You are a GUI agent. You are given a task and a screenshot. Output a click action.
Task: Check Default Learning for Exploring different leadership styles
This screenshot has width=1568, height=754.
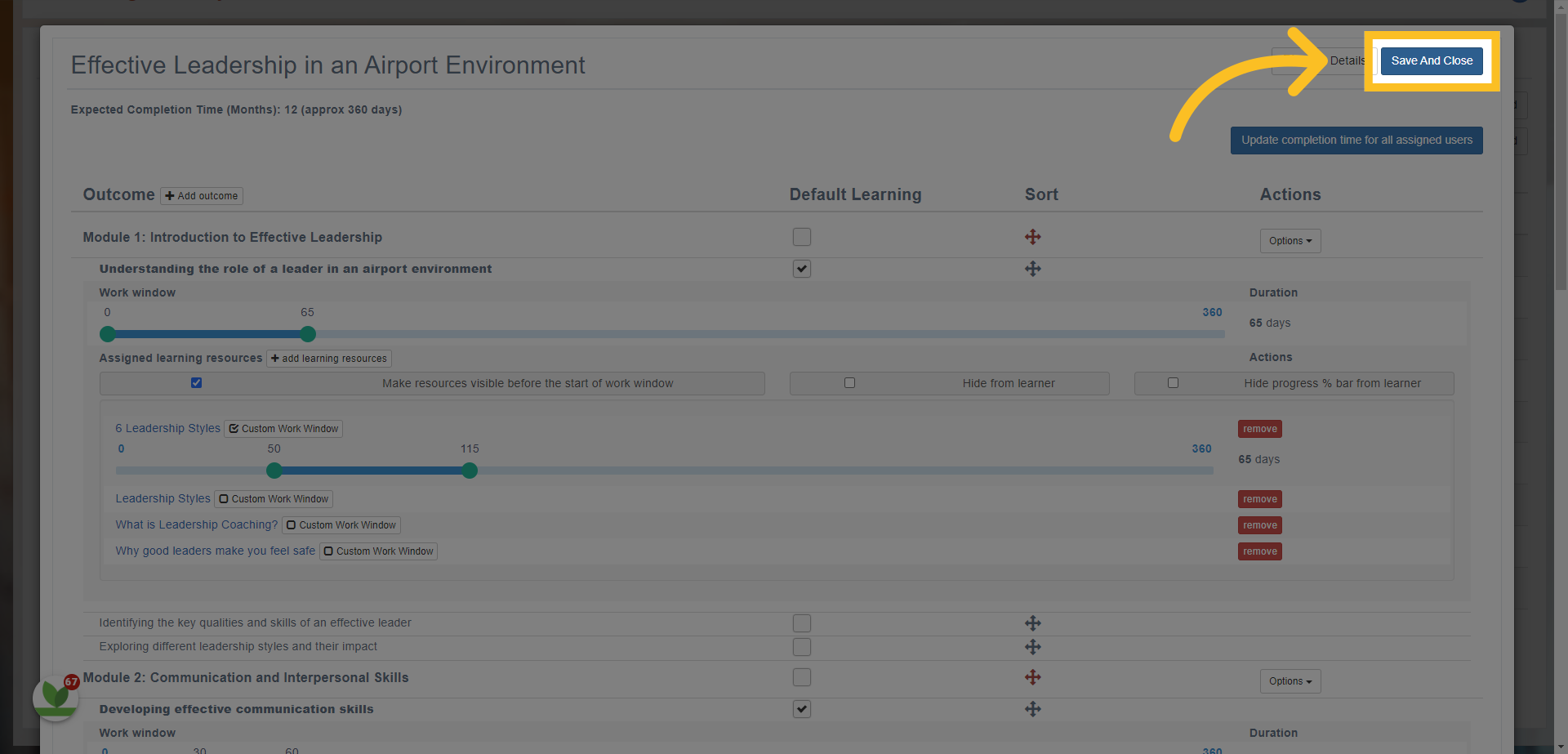[x=802, y=647]
